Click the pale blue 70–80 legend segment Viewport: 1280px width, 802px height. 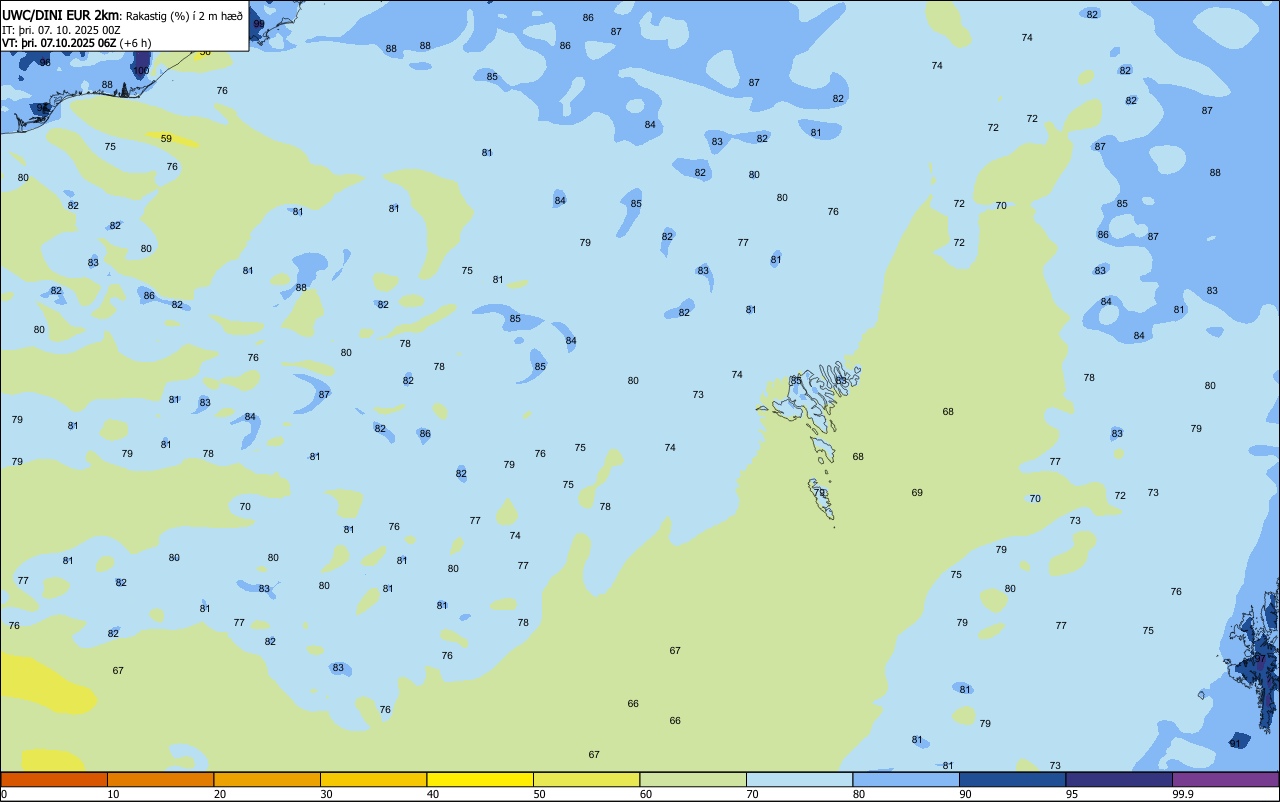tap(799, 779)
